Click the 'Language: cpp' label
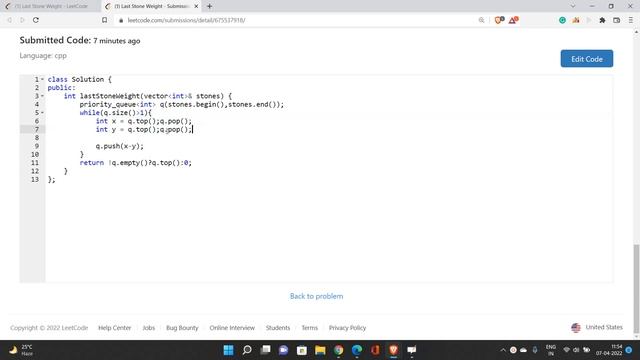Viewport: 640px width, 360px height. pyautogui.click(x=43, y=56)
